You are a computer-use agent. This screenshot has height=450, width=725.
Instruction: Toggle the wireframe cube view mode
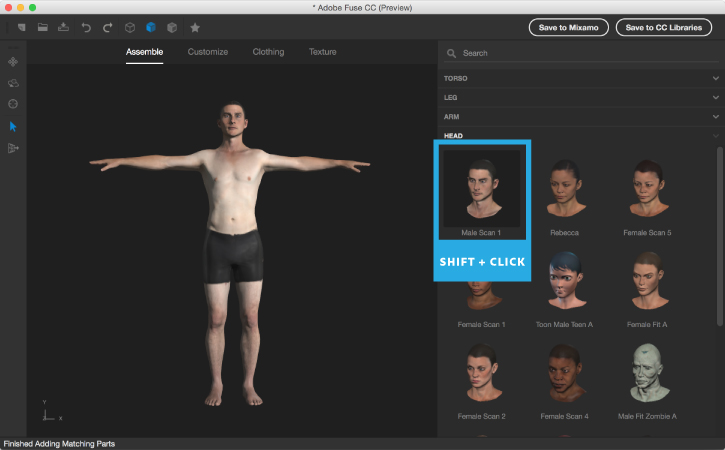[x=129, y=27]
